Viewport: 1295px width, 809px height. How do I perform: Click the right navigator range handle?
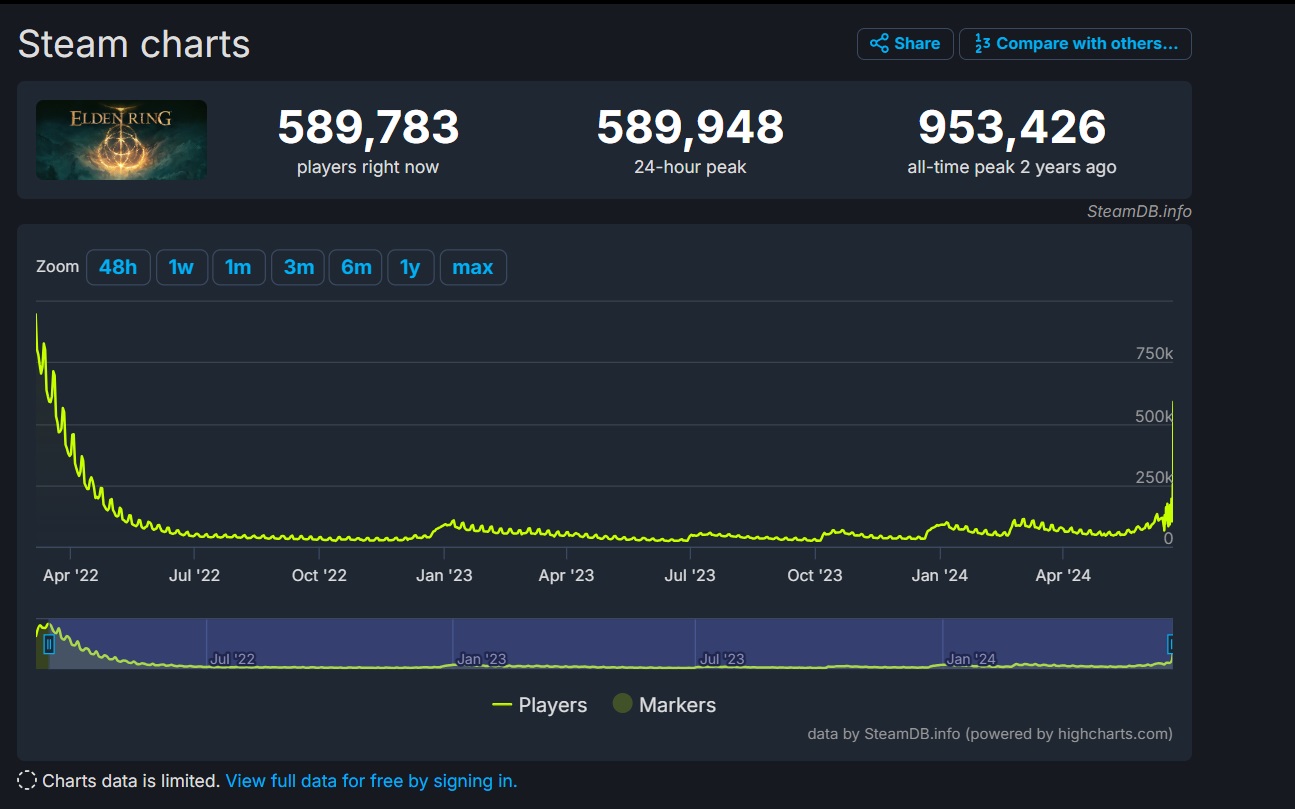pos(1172,644)
